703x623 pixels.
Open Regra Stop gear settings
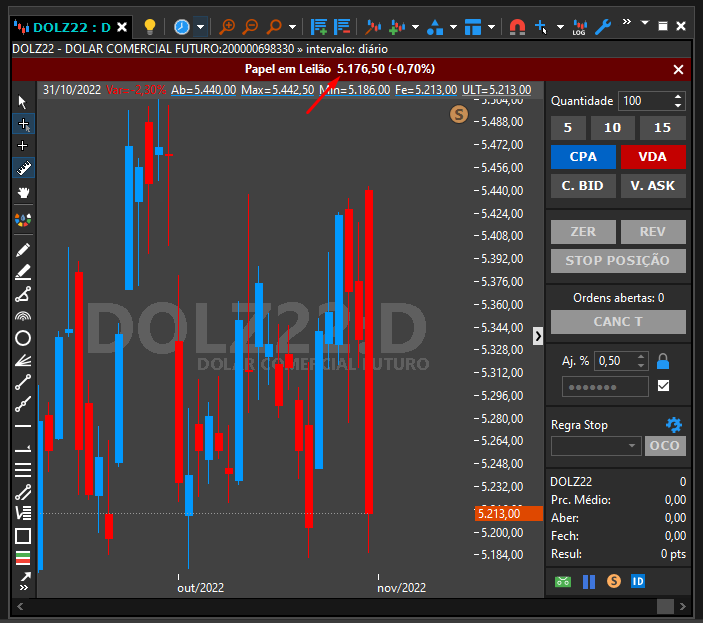pyautogui.click(x=673, y=424)
